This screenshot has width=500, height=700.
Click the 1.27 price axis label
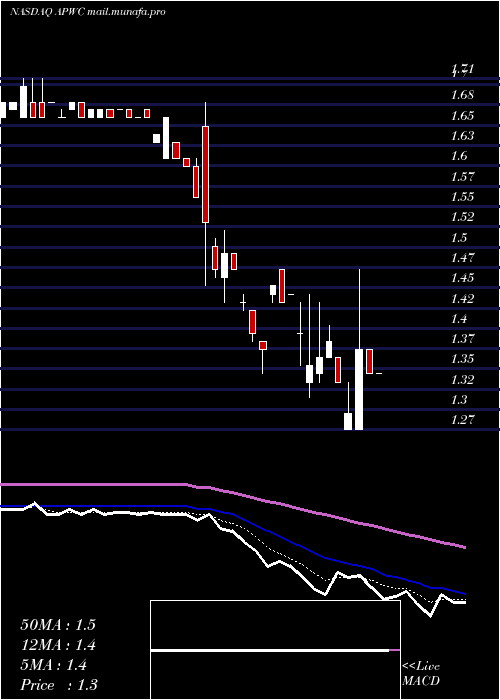[x=462, y=421]
